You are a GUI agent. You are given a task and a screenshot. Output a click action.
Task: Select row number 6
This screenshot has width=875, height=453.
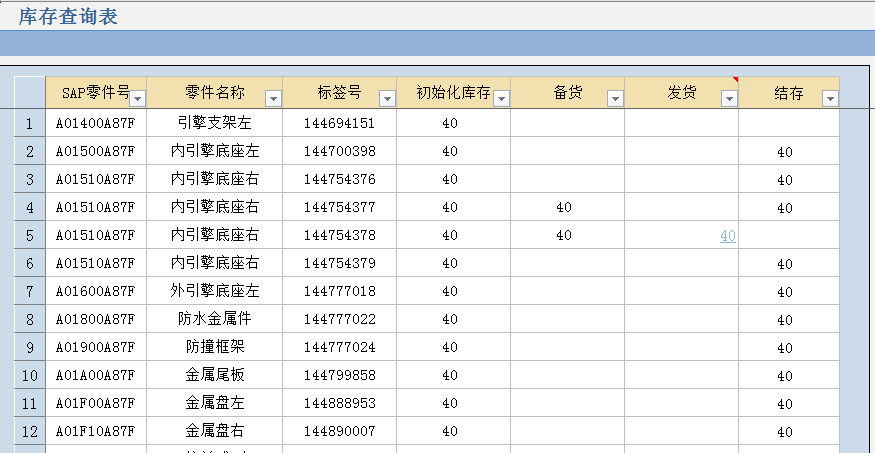[x=30, y=263]
